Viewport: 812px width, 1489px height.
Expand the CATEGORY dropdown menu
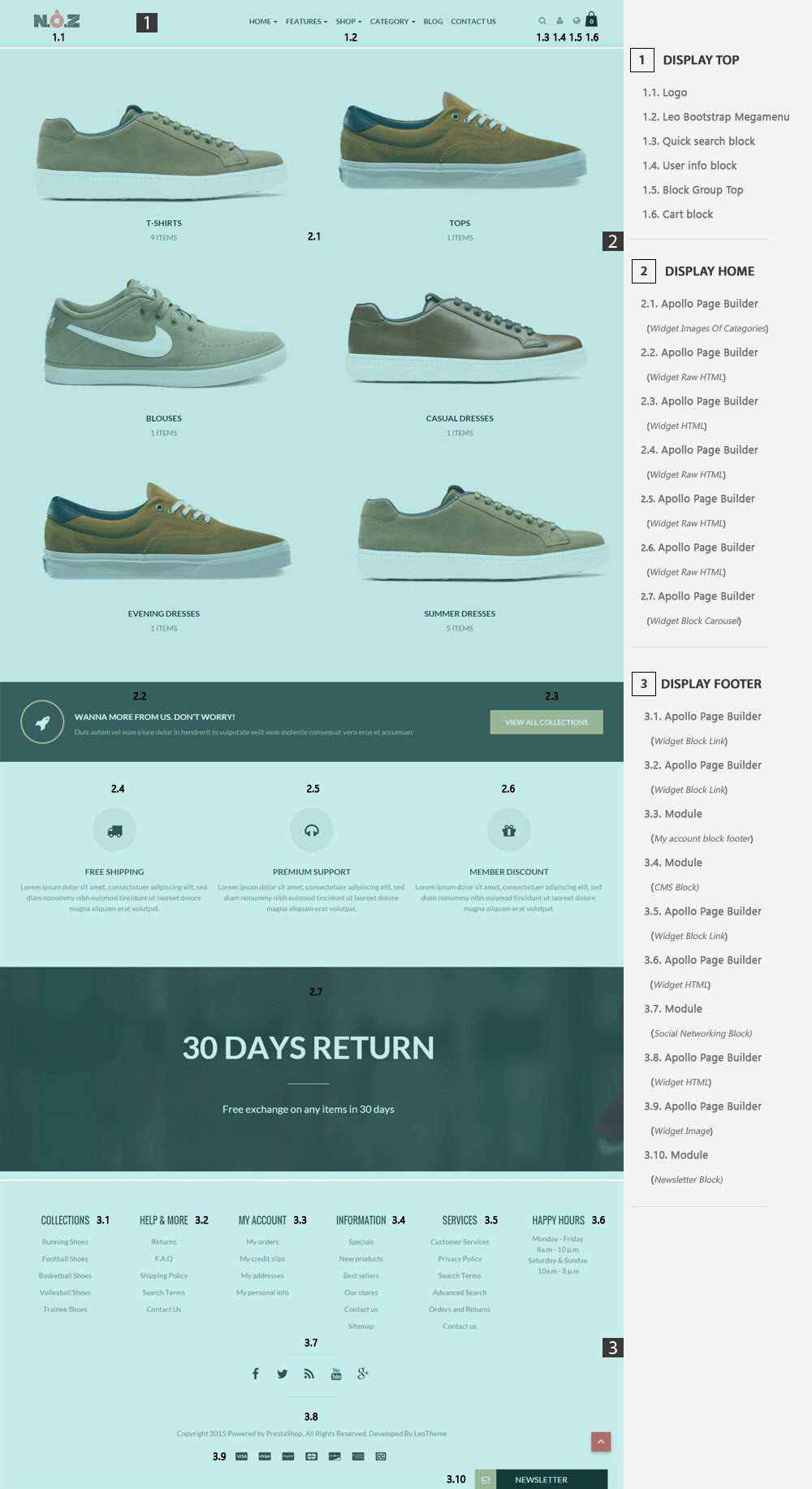tap(393, 22)
